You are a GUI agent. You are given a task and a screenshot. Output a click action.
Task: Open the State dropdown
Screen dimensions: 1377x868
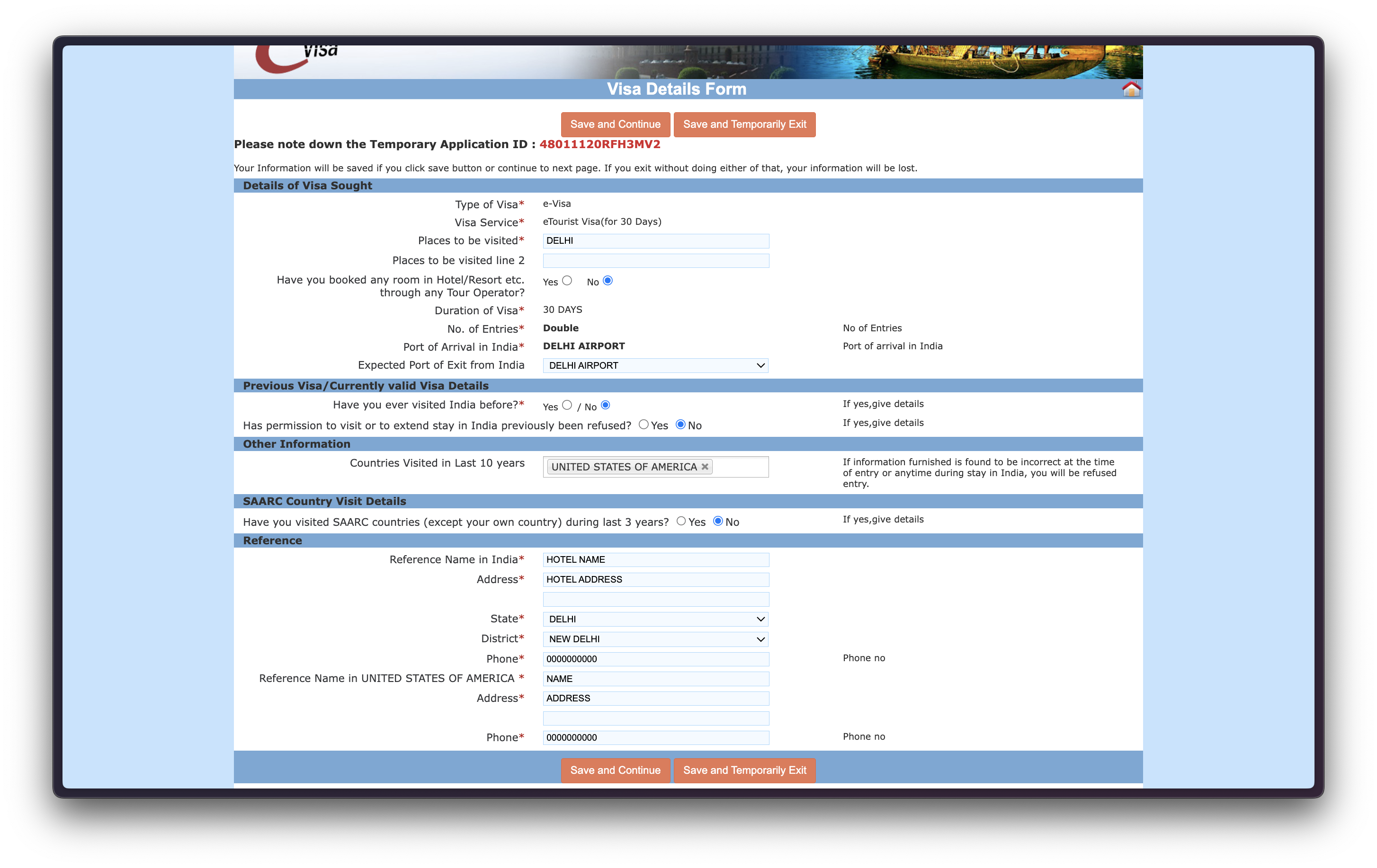click(x=655, y=619)
